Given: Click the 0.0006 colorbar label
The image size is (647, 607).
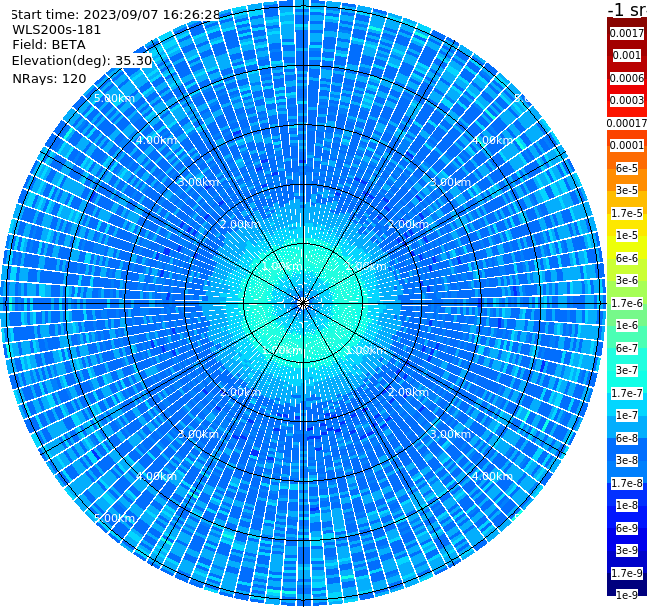Looking at the screenshot, I should [627, 78].
